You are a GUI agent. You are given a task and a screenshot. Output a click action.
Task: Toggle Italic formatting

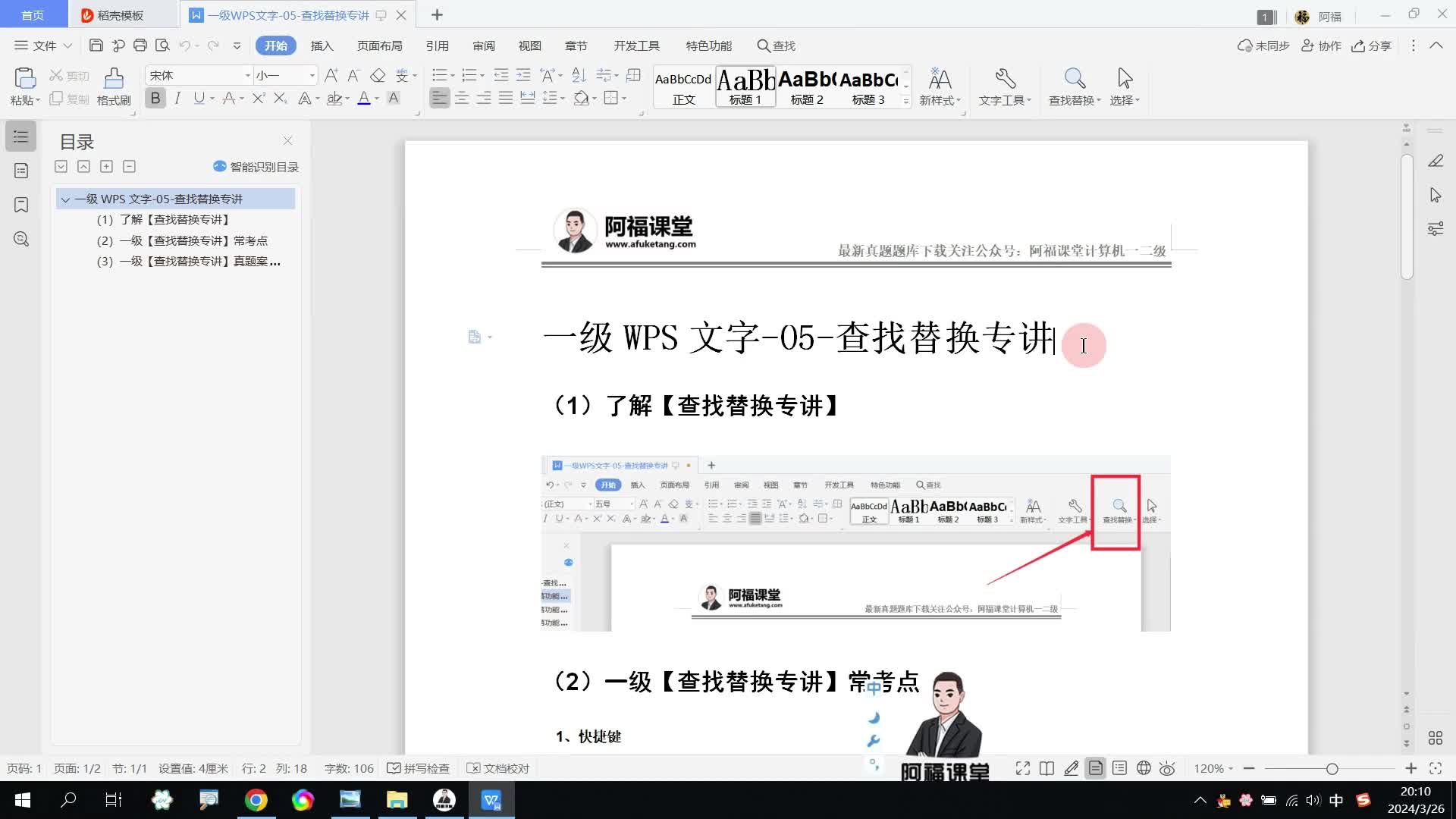point(177,98)
